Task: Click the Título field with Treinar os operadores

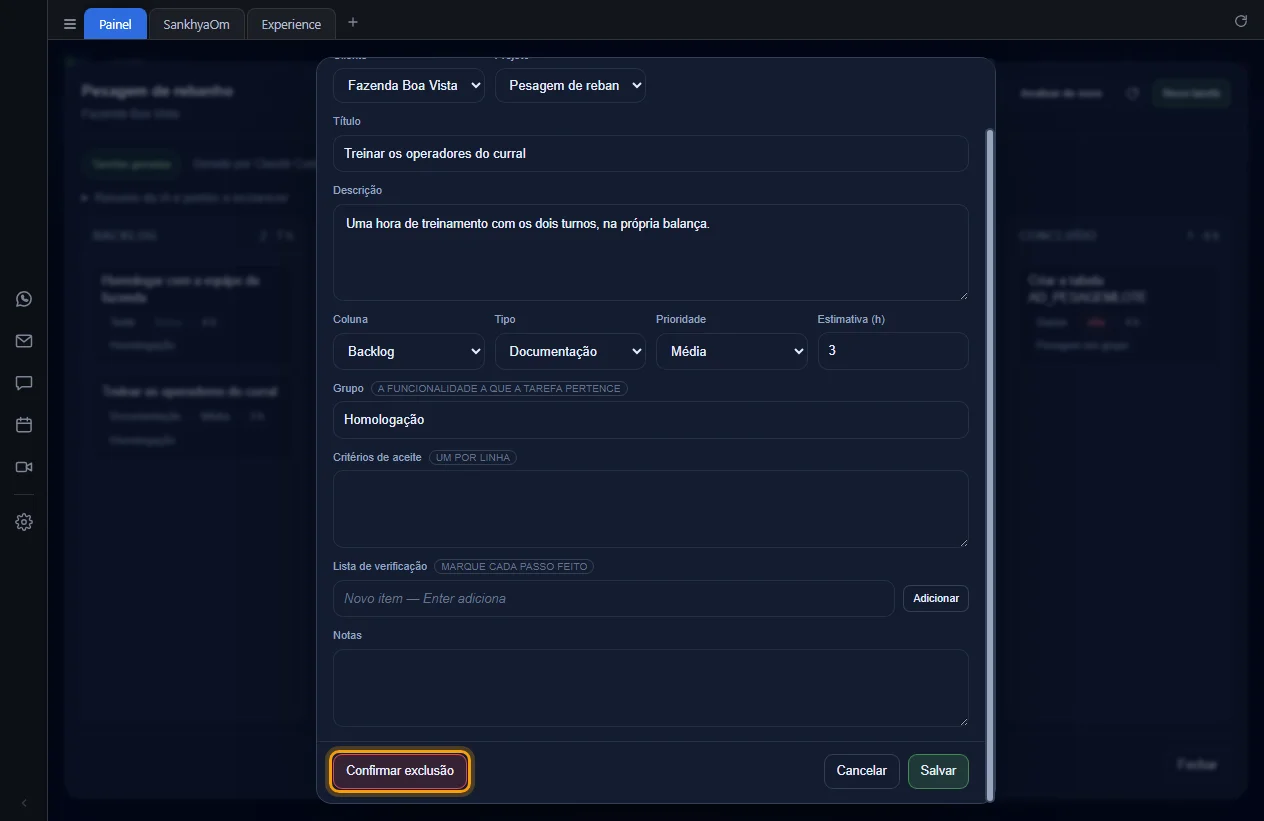Action: (651, 153)
